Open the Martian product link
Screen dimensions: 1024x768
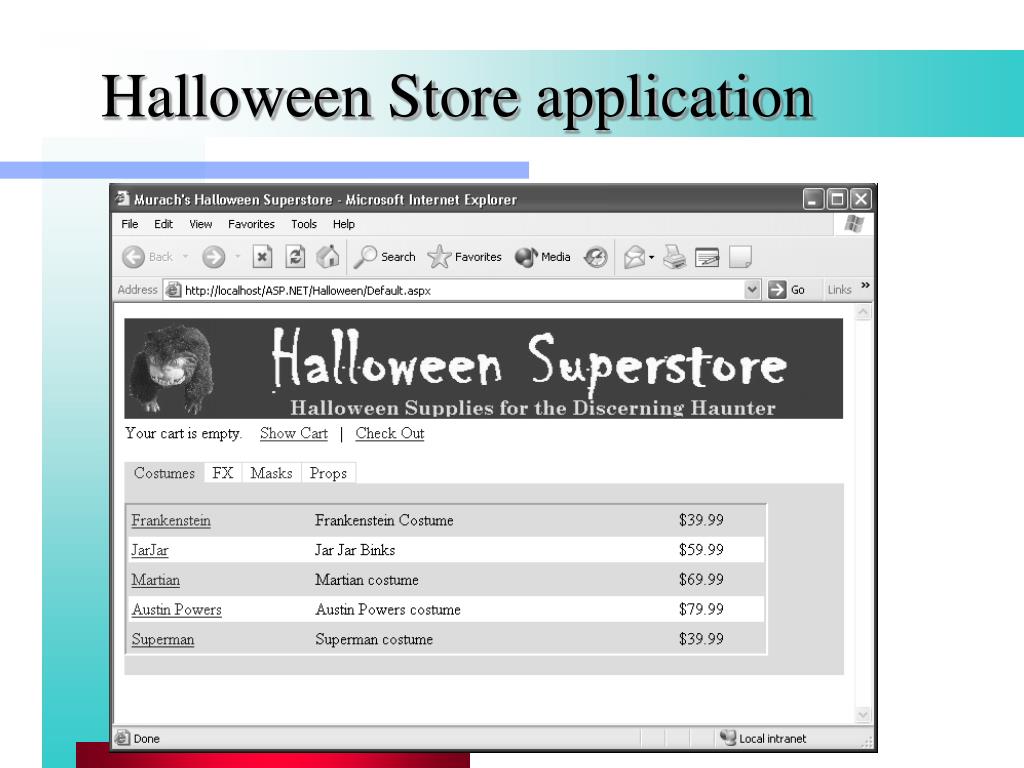coord(155,580)
